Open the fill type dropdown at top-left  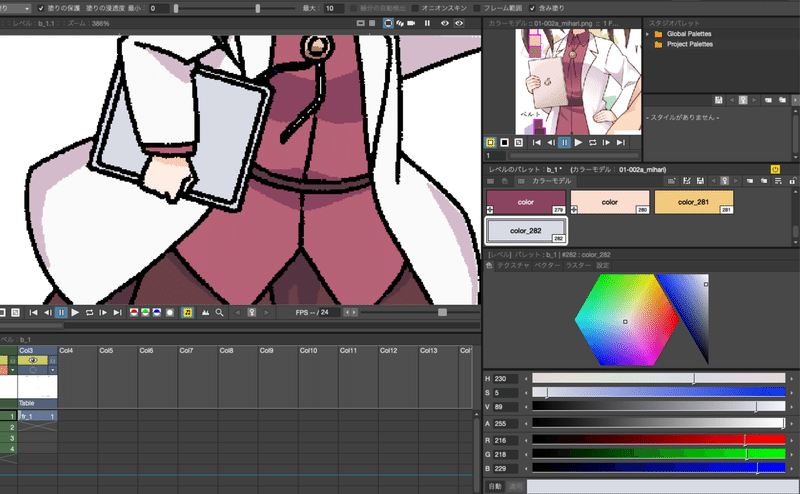(15, 8)
